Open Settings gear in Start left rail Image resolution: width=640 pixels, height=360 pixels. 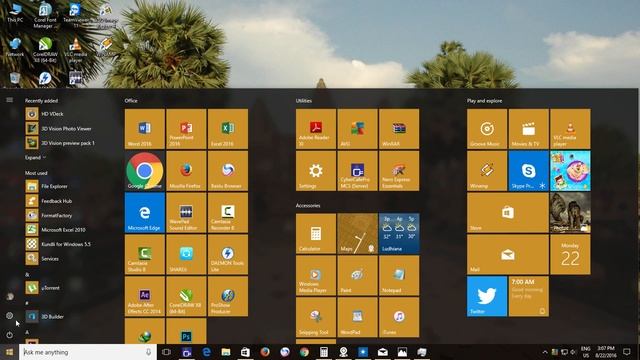(x=9, y=316)
